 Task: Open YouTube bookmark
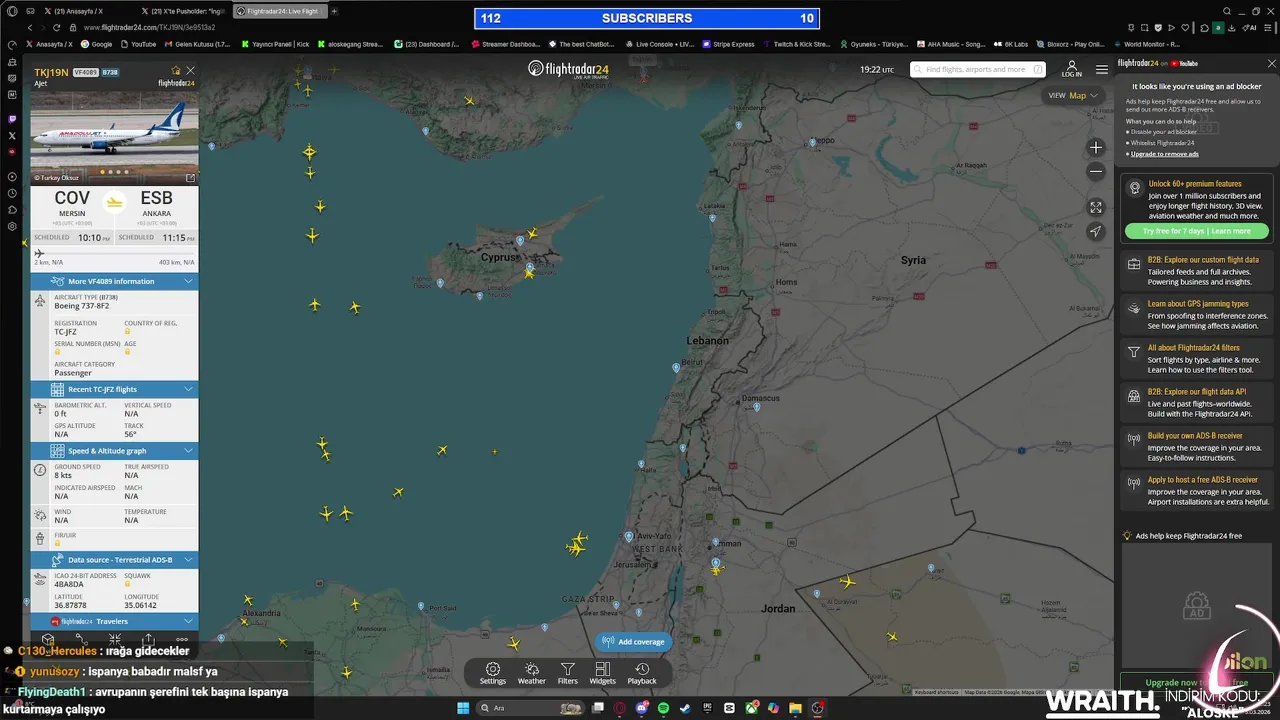coord(138,44)
